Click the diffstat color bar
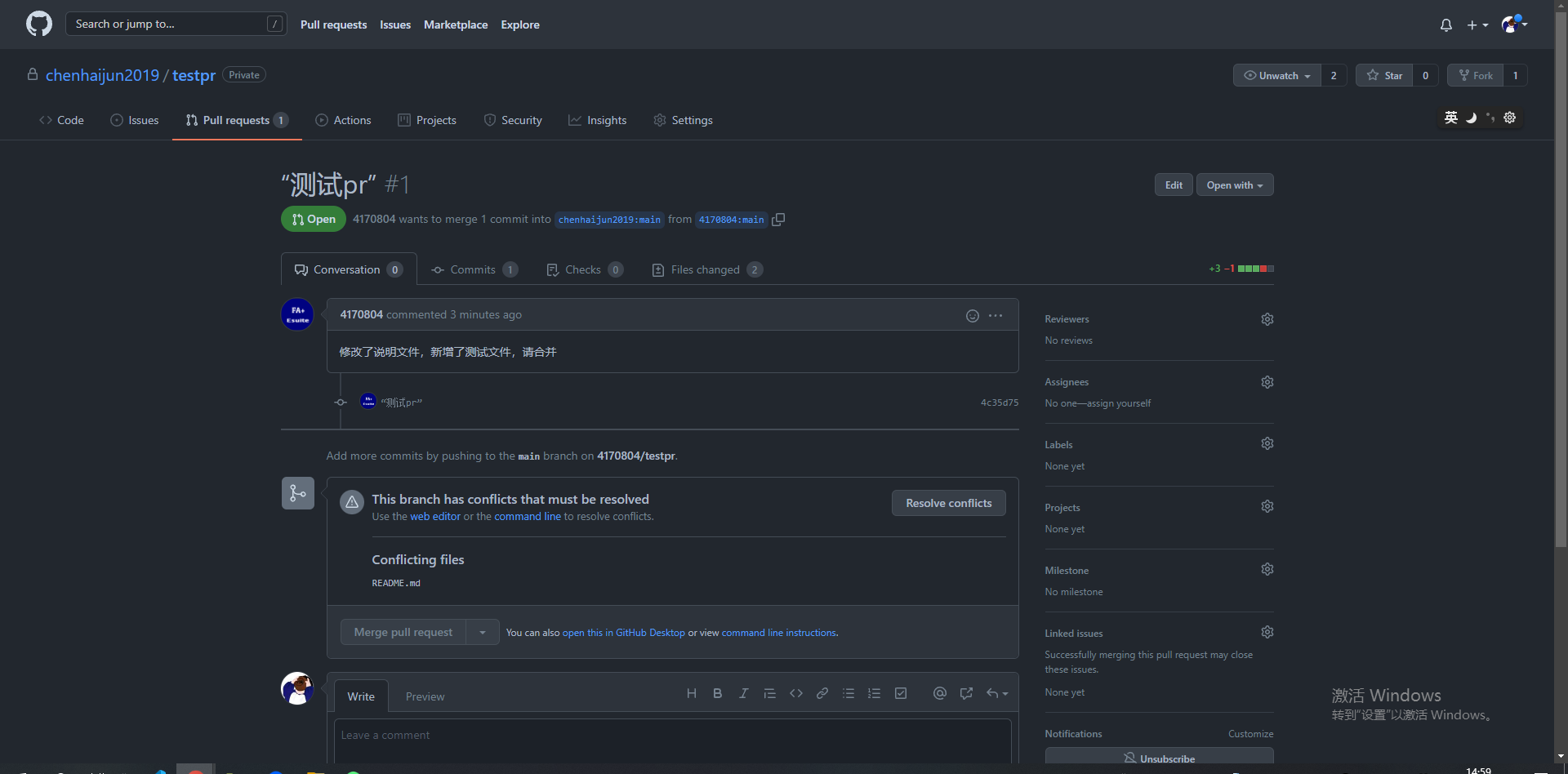Screen dimensions: 1568x774 point(1256,269)
